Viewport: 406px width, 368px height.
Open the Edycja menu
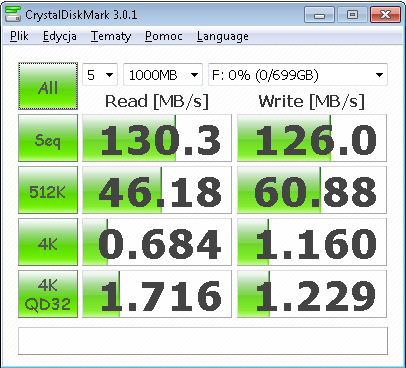[60, 36]
